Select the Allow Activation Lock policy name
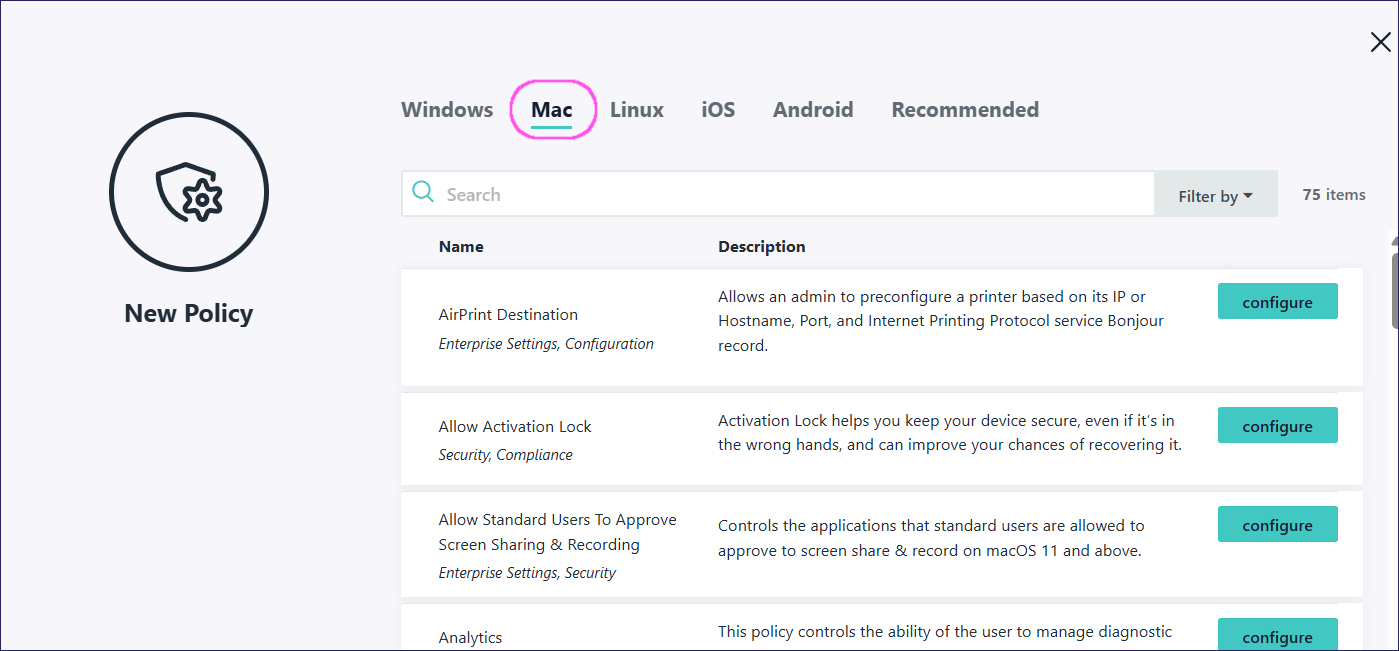 515,426
